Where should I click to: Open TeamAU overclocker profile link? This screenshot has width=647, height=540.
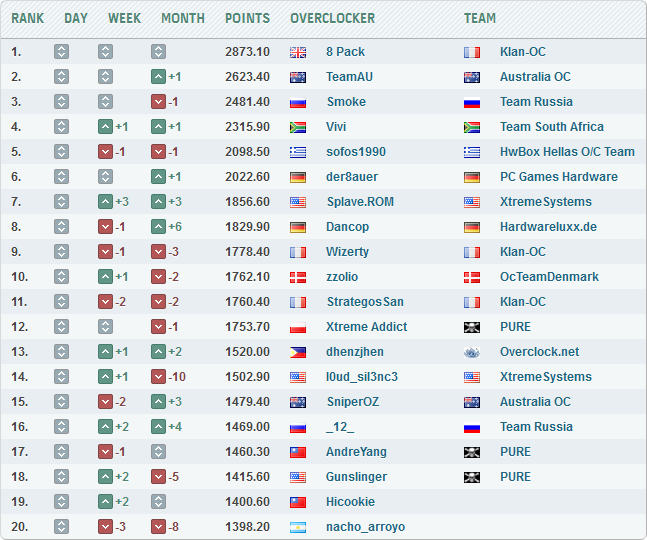(349, 77)
